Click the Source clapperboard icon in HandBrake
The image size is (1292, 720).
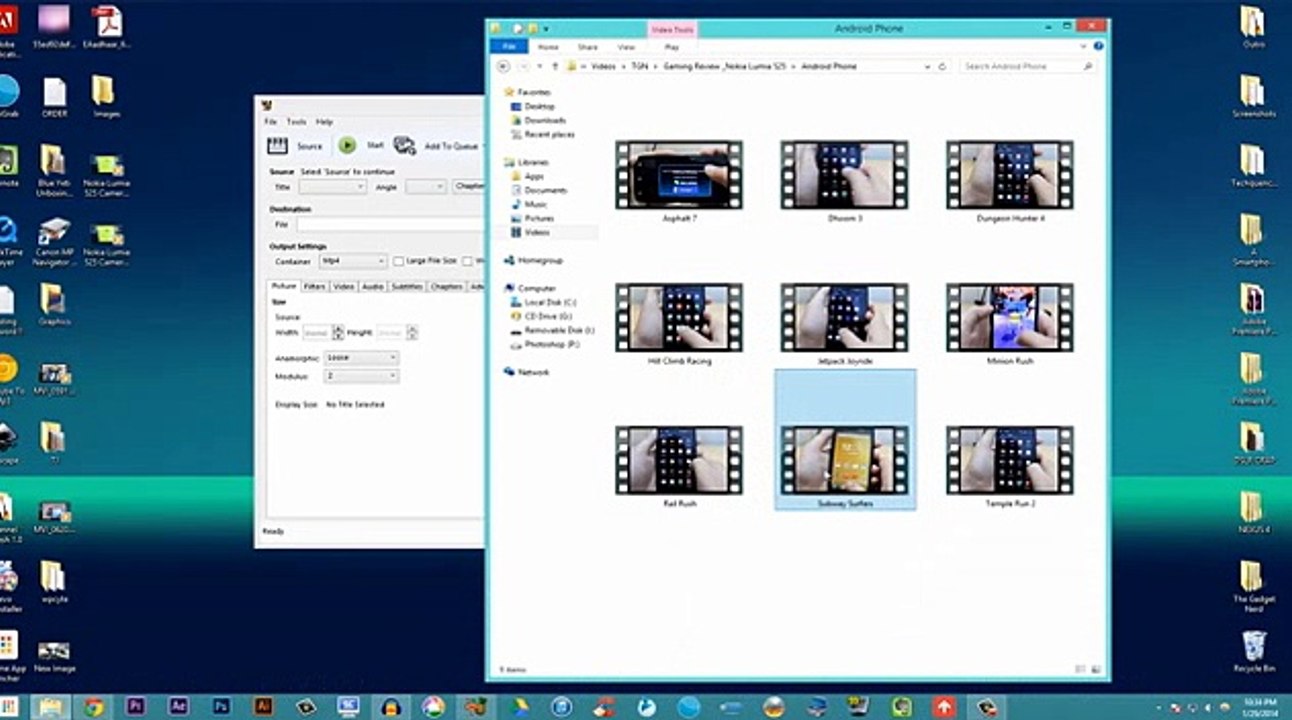[277, 146]
